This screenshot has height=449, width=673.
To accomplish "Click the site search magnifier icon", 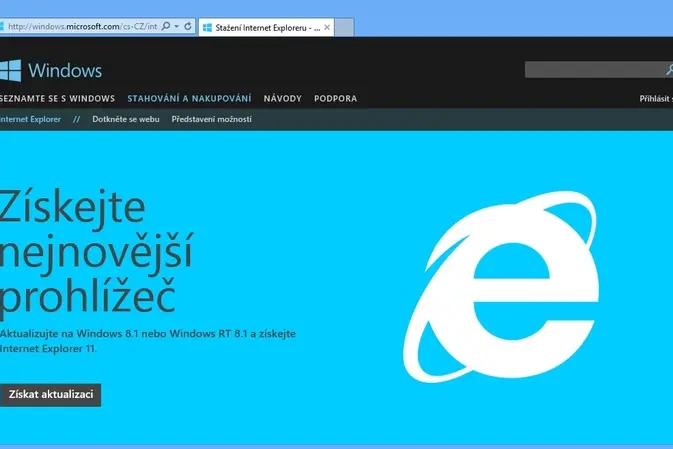I will [669, 70].
